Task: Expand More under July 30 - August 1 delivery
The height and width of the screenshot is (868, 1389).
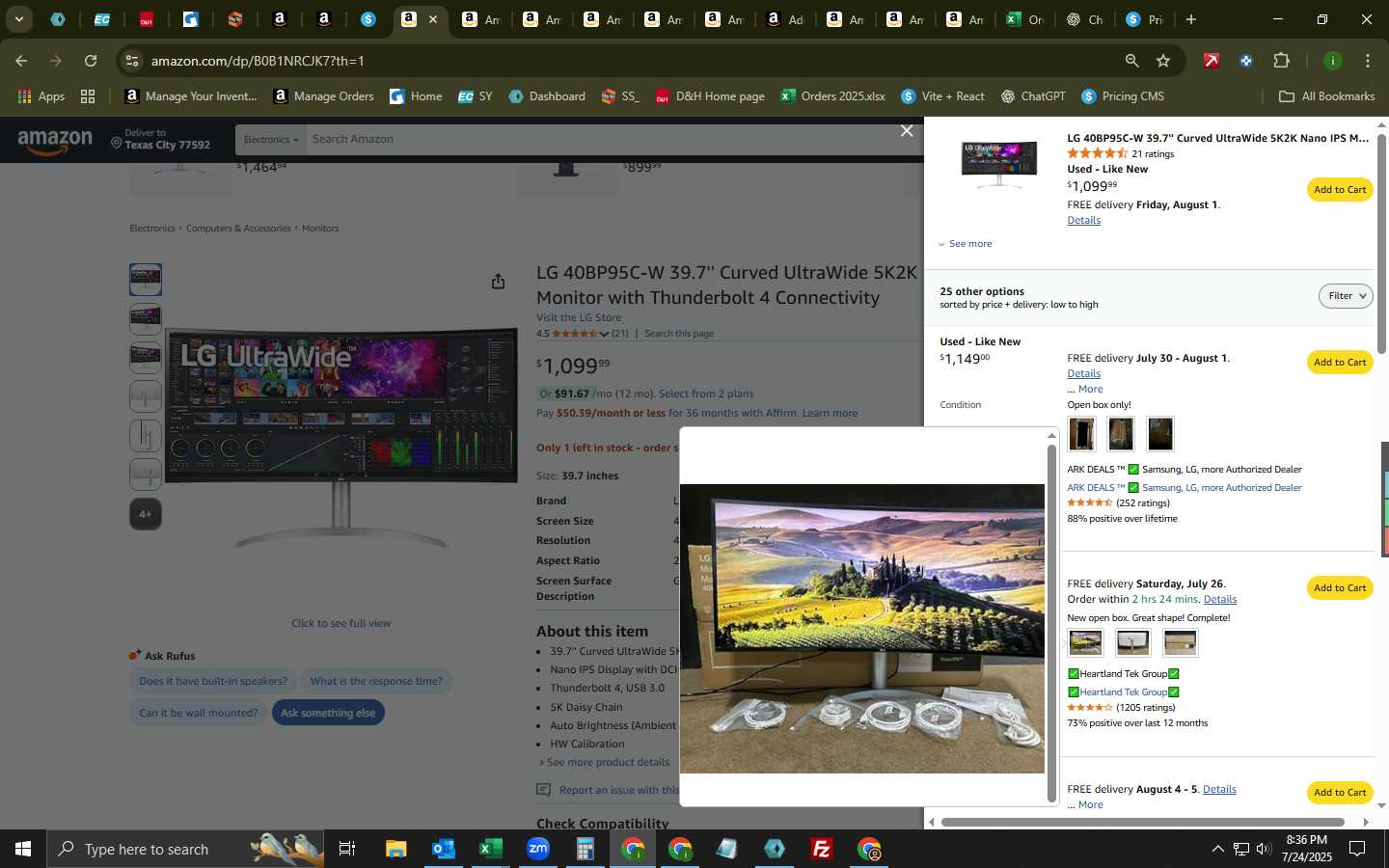Action: 1090,390
